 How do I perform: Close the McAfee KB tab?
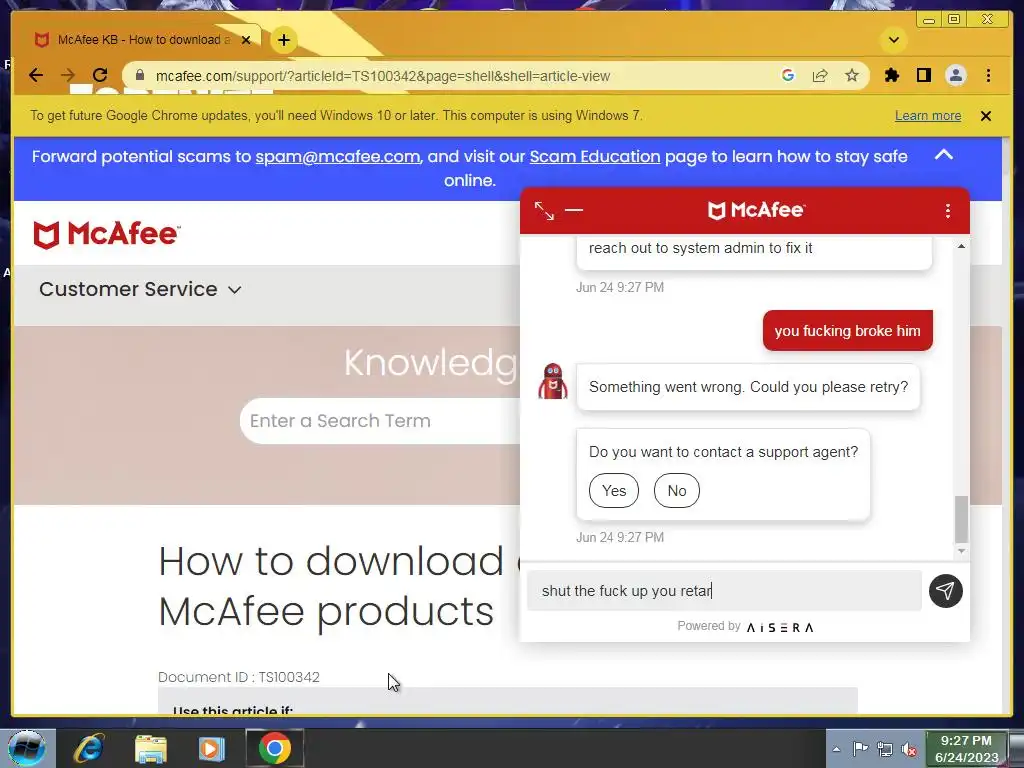click(x=246, y=40)
